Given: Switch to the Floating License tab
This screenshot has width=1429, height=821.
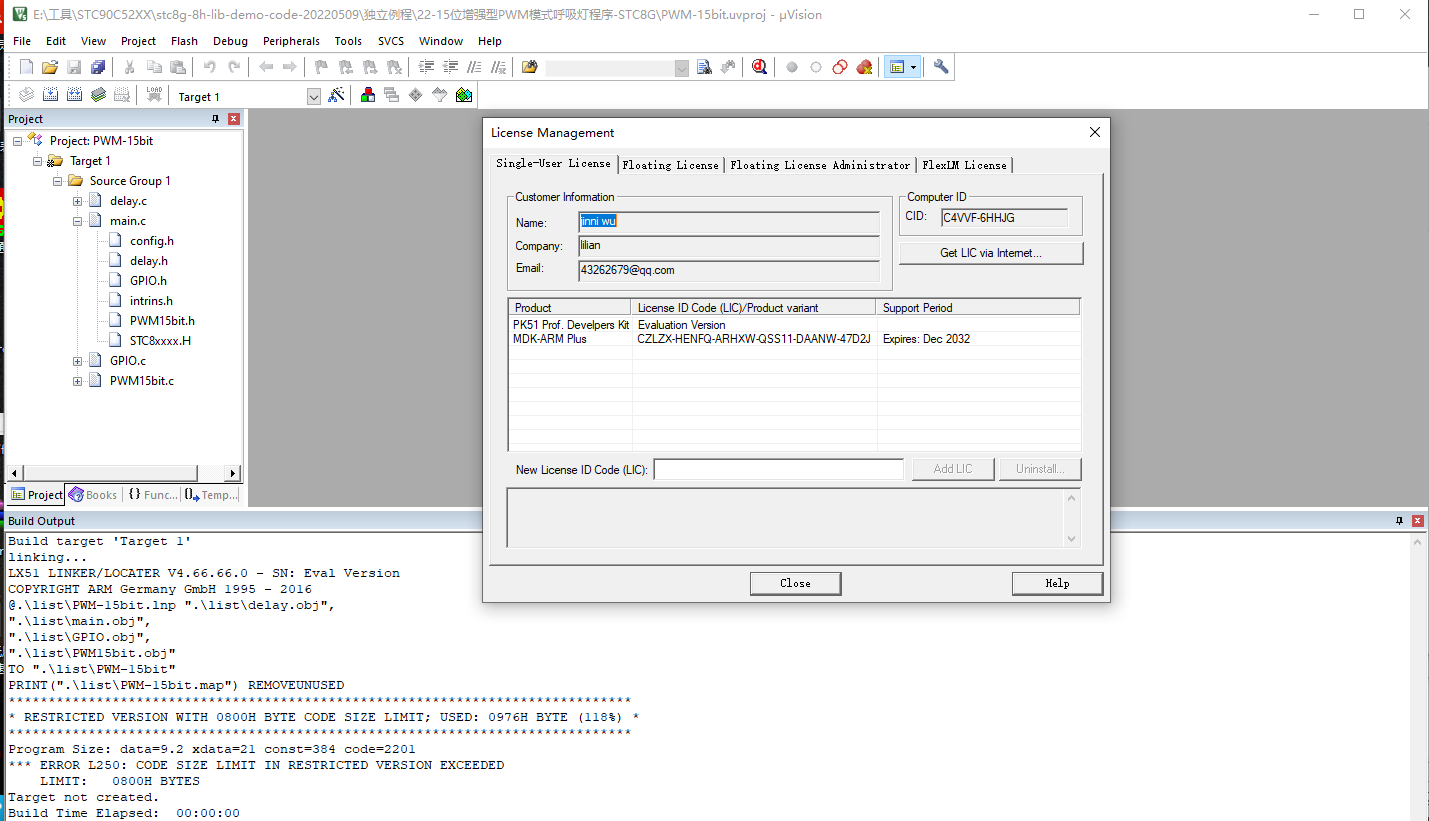Looking at the screenshot, I should tap(670, 165).
